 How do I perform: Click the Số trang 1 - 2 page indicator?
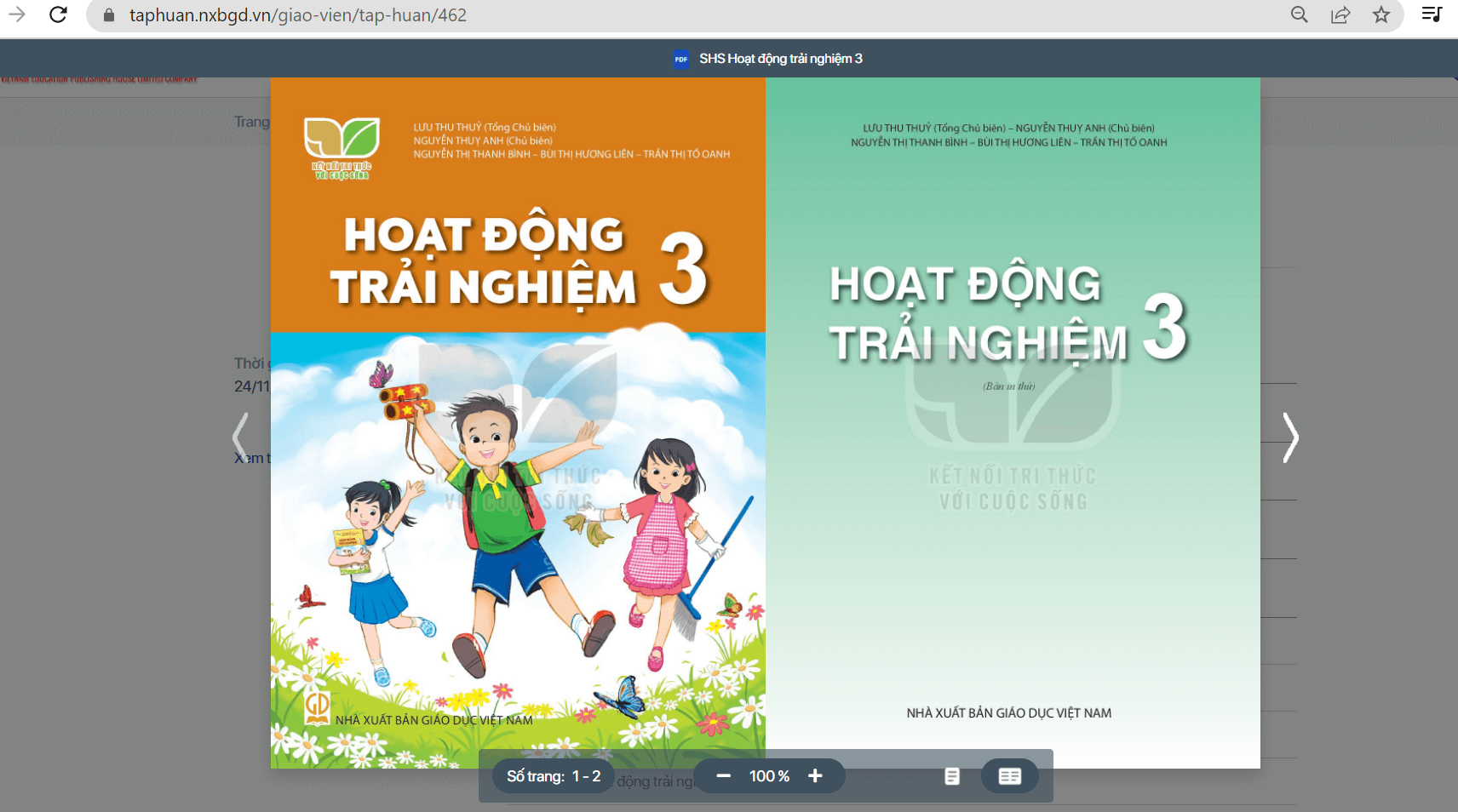point(554,776)
